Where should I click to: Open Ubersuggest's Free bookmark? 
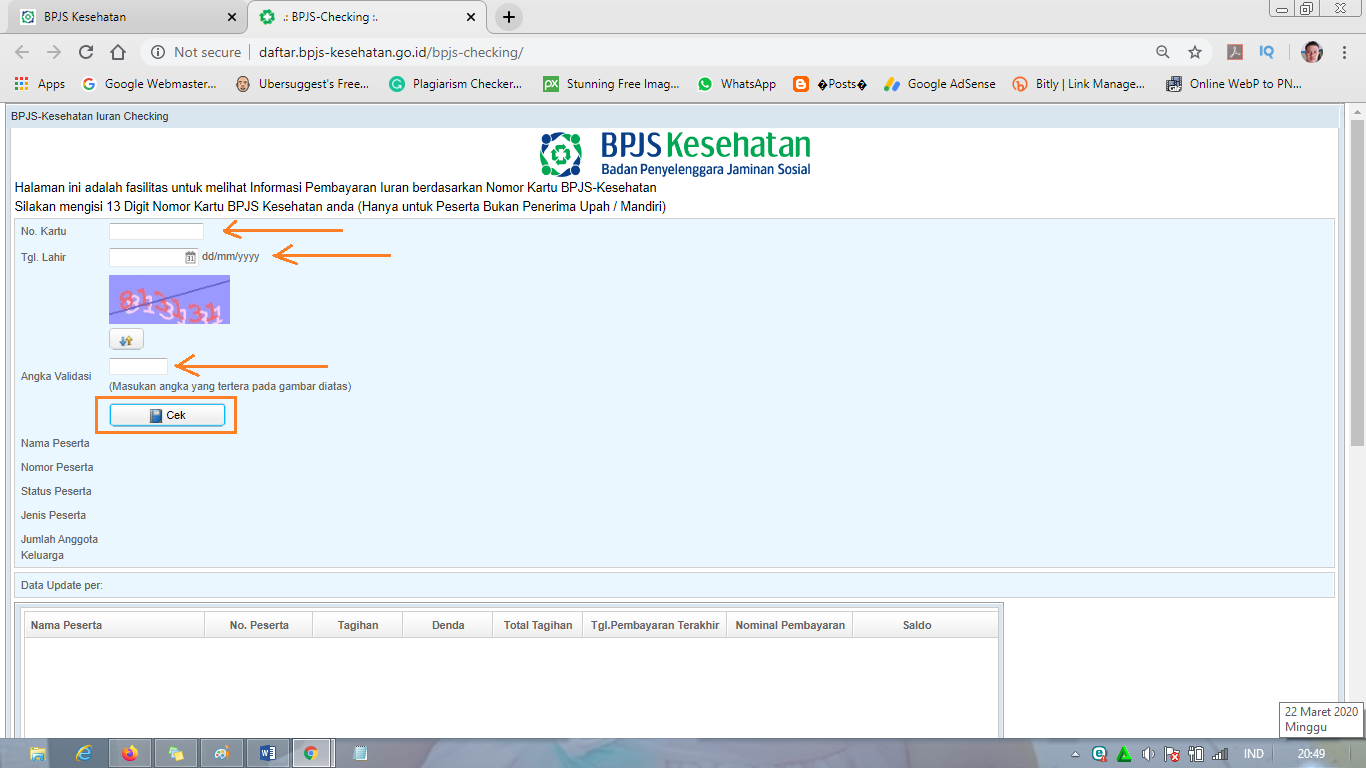(302, 84)
